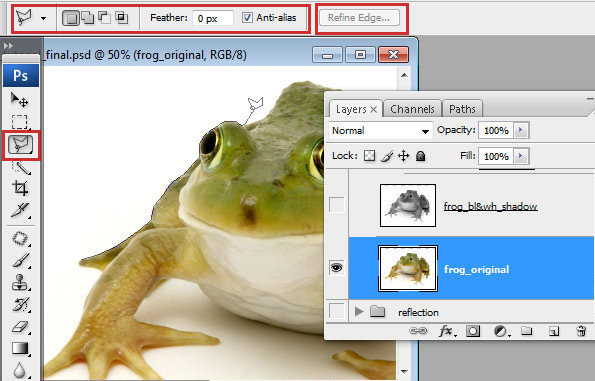This screenshot has width=595, height=381.
Task: Click the document scroll down arrow
Action: [x=405, y=372]
